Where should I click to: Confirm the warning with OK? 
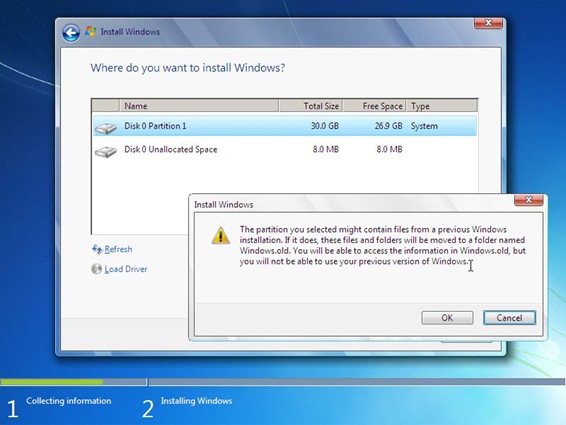[x=447, y=318]
